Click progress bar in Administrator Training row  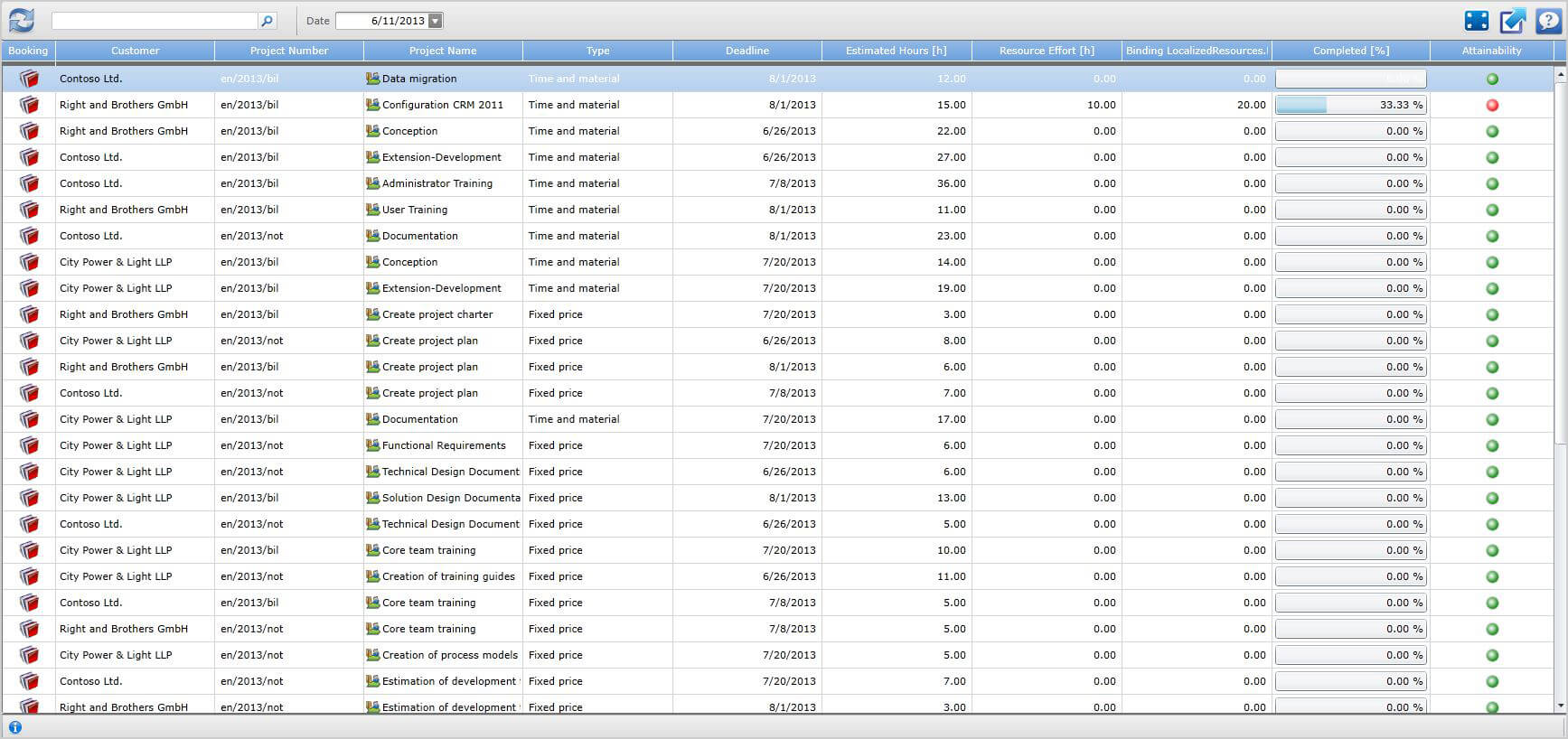point(1351,183)
